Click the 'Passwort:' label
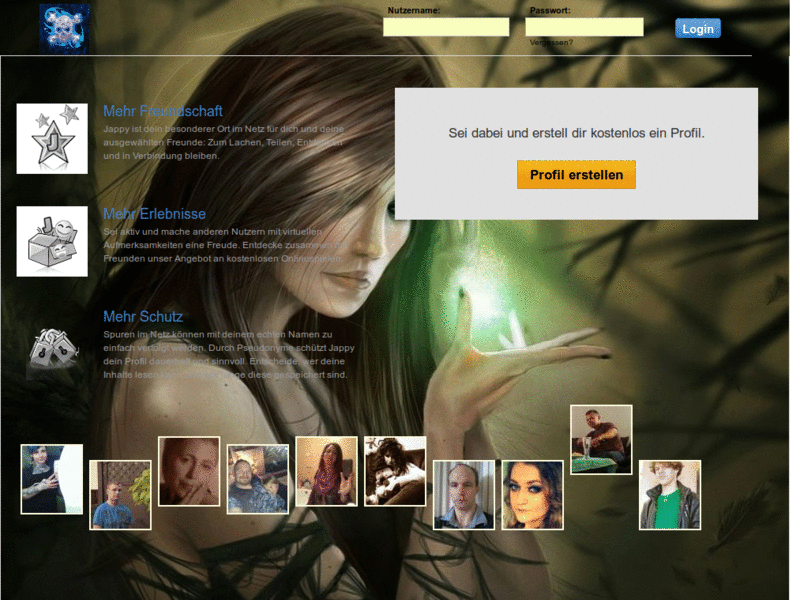 coord(550,10)
